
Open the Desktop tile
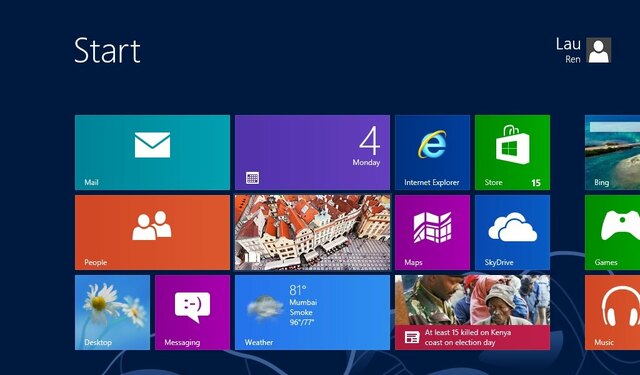[112, 312]
